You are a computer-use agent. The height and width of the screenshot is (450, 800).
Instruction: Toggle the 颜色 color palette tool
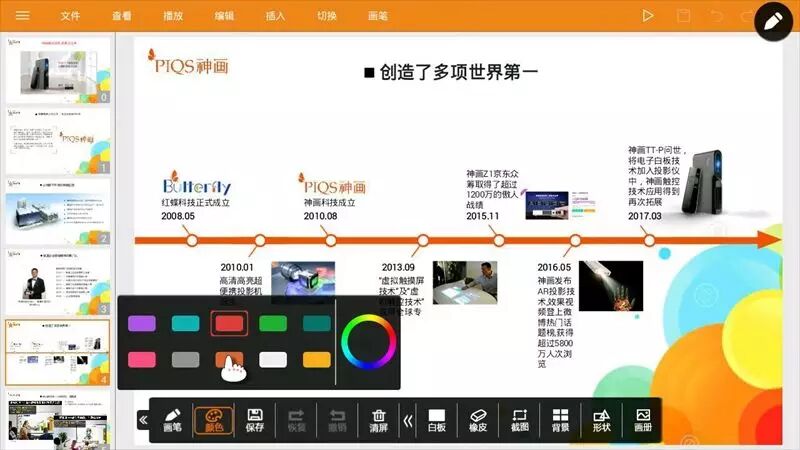coord(214,420)
